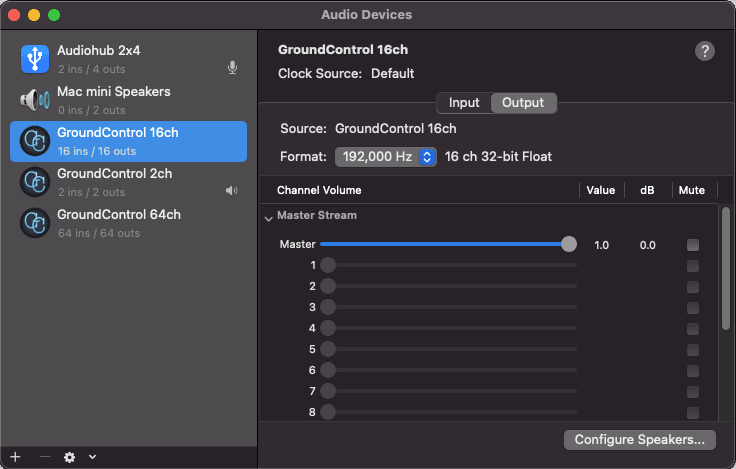Mute channel 3
This screenshot has height=469, width=736.
(x=693, y=308)
